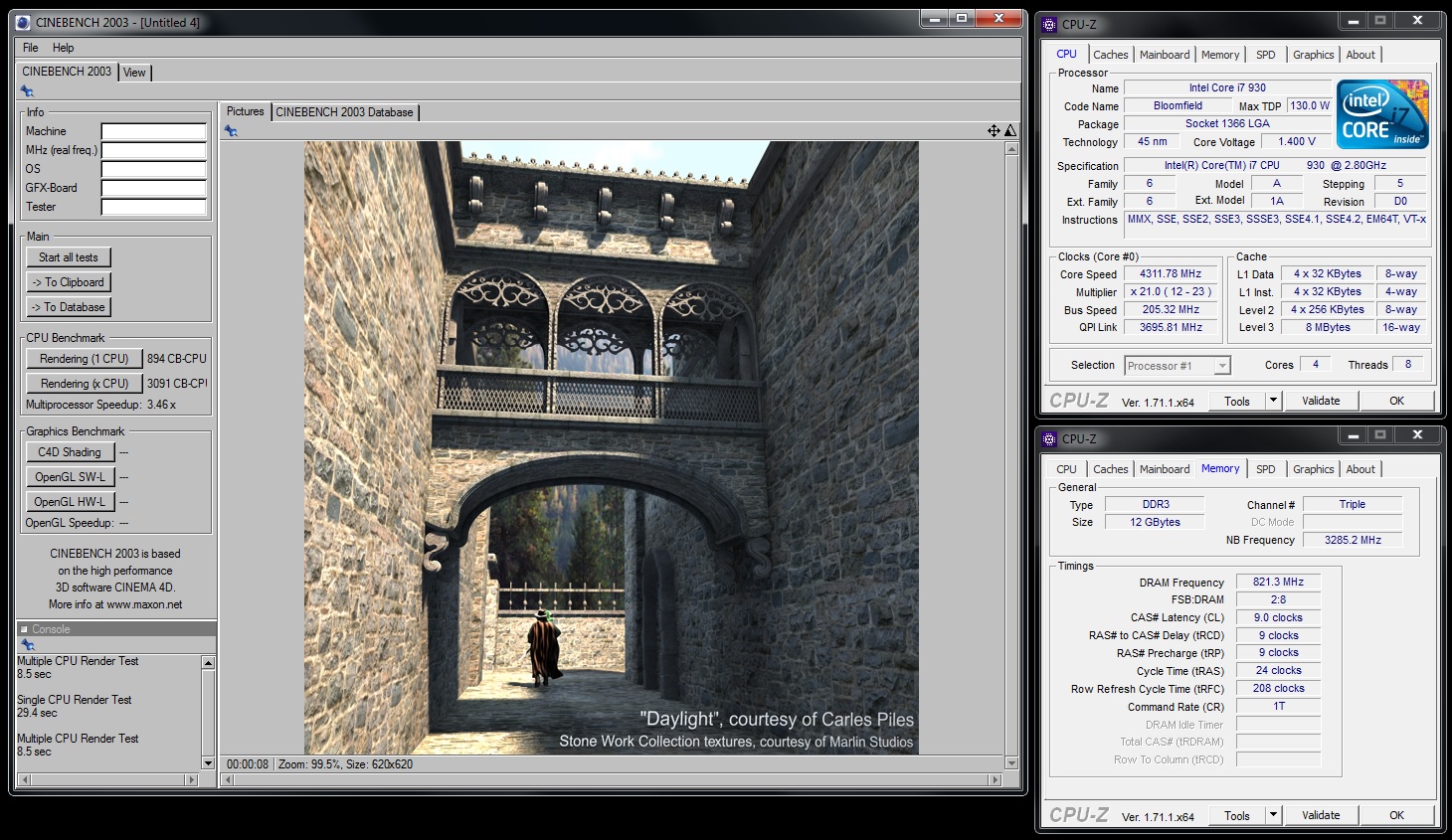Open the Processor #1 selection dropdown
The image size is (1452, 840).
pyautogui.click(x=1222, y=366)
